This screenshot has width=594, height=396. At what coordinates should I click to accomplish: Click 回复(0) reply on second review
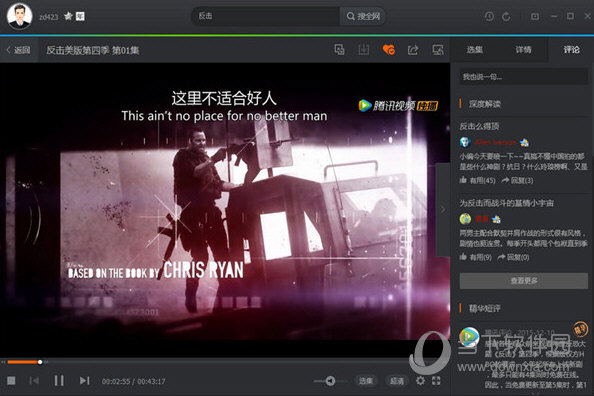pyautogui.click(x=513, y=257)
